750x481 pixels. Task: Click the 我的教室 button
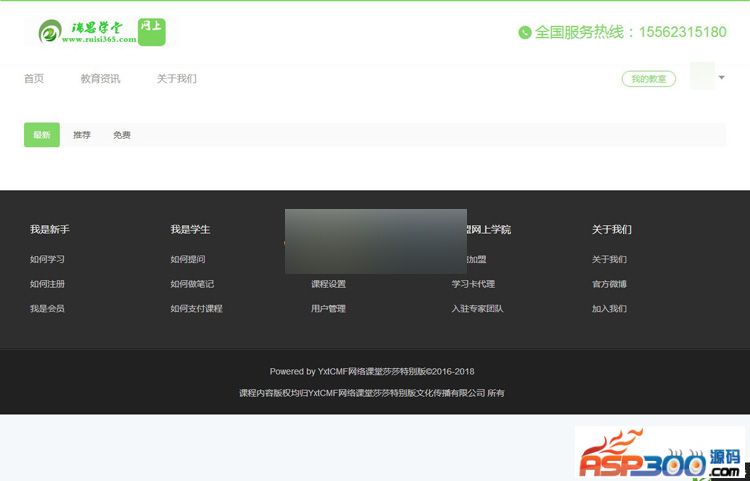pyautogui.click(x=649, y=79)
